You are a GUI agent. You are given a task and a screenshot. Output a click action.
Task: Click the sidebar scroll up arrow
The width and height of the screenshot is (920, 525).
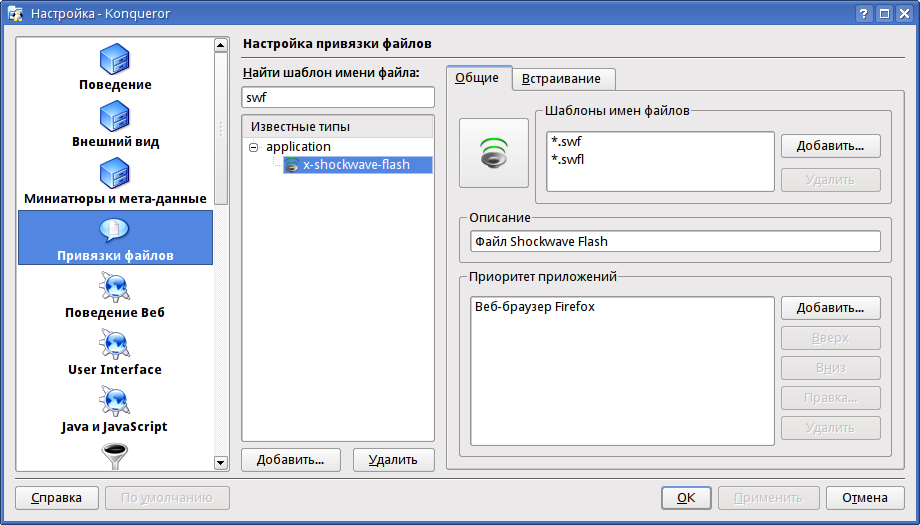(221, 45)
